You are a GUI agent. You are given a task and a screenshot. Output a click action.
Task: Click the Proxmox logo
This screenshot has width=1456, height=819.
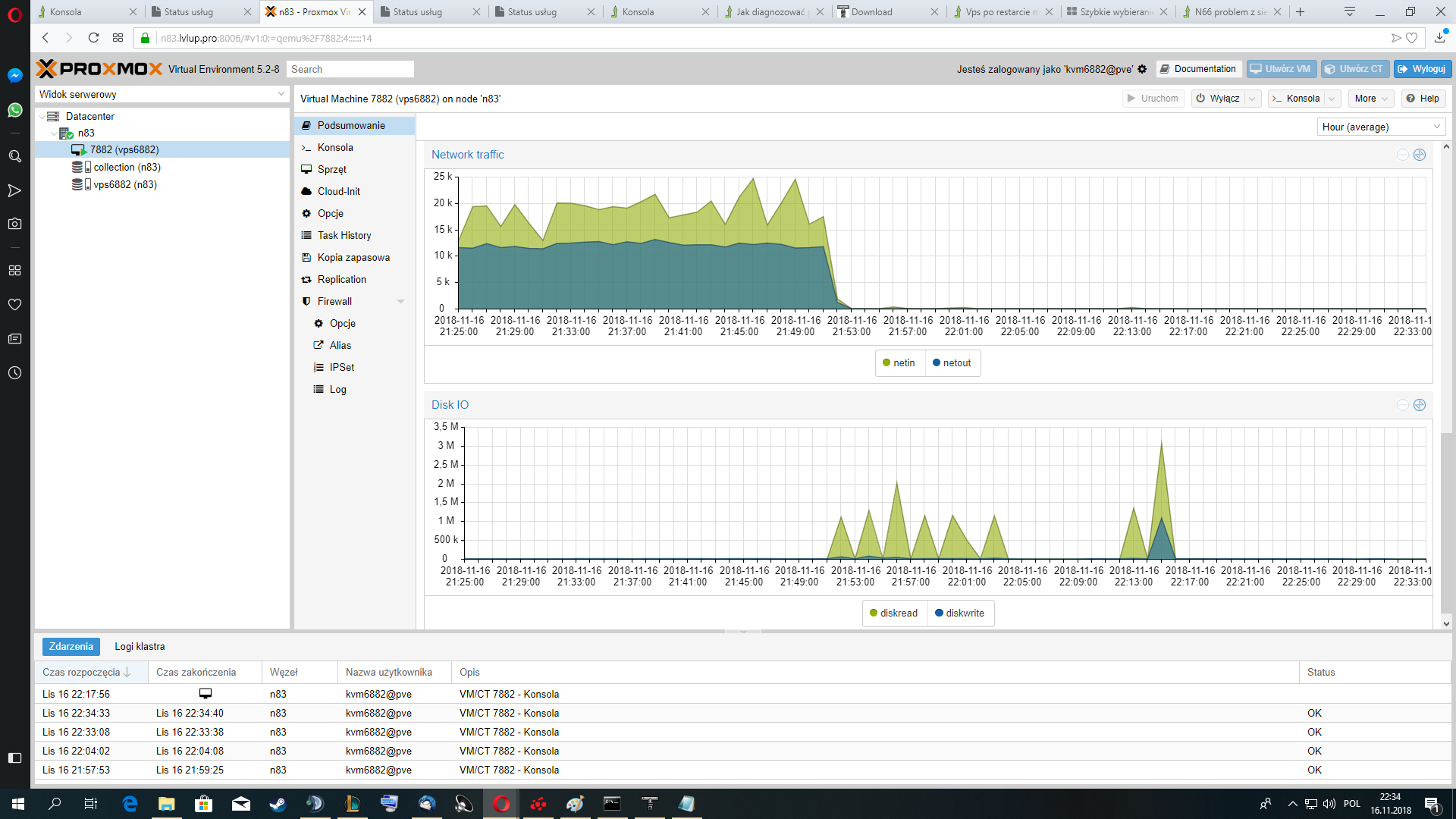point(99,69)
